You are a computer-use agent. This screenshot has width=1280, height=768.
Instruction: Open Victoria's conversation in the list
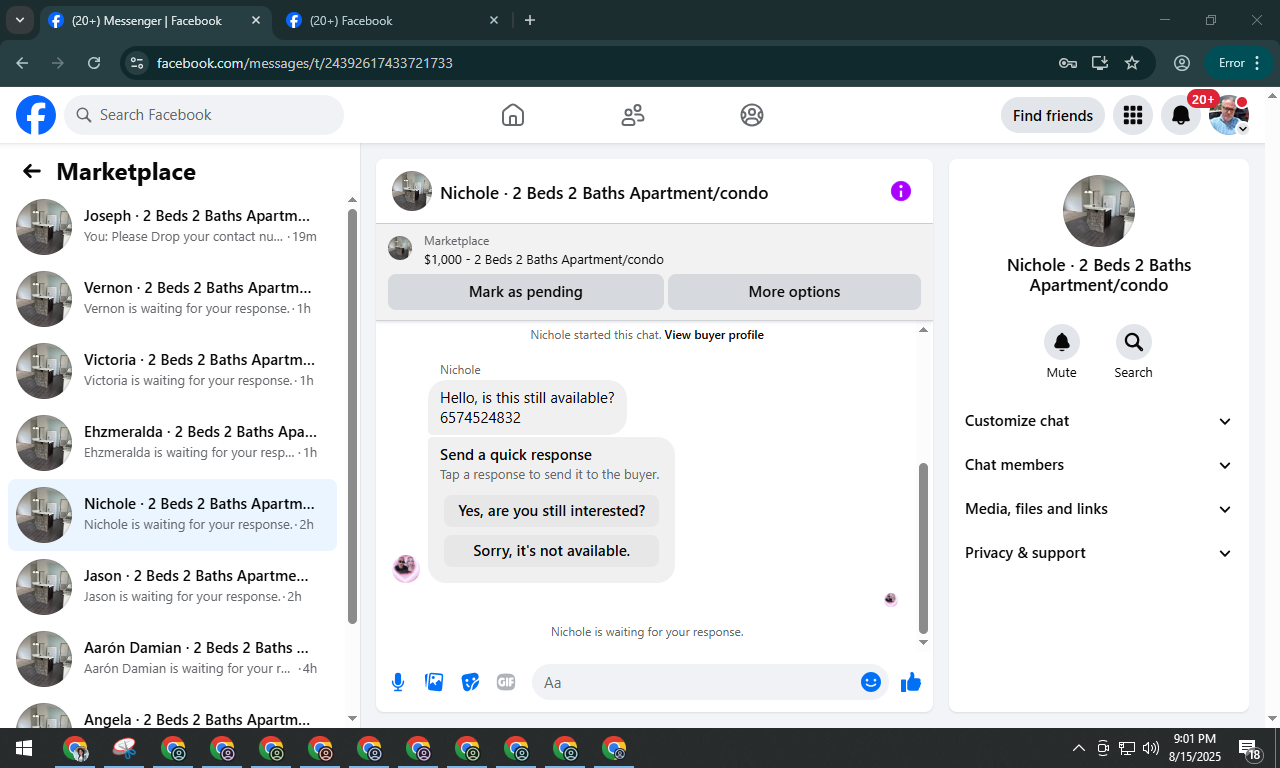tap(173, 370)
